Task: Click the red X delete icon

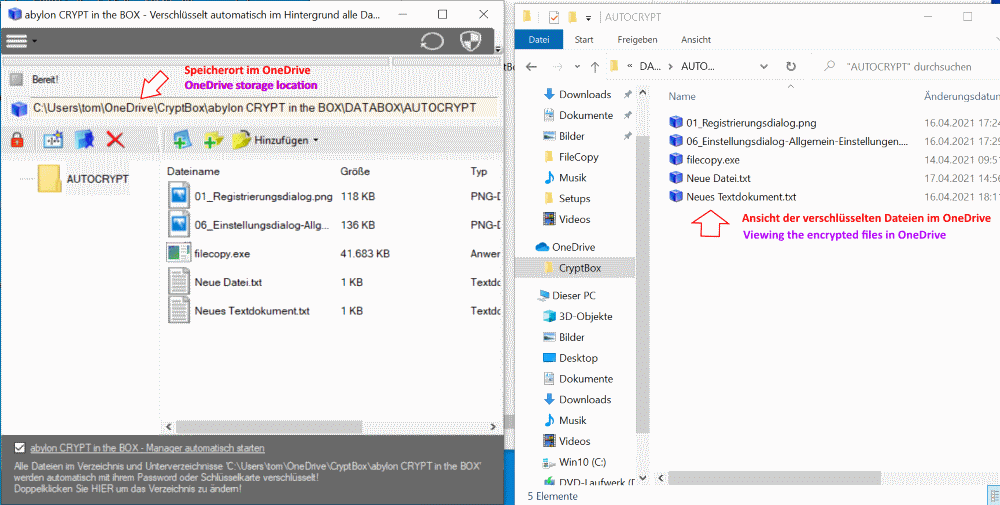Action: [115, 140]
